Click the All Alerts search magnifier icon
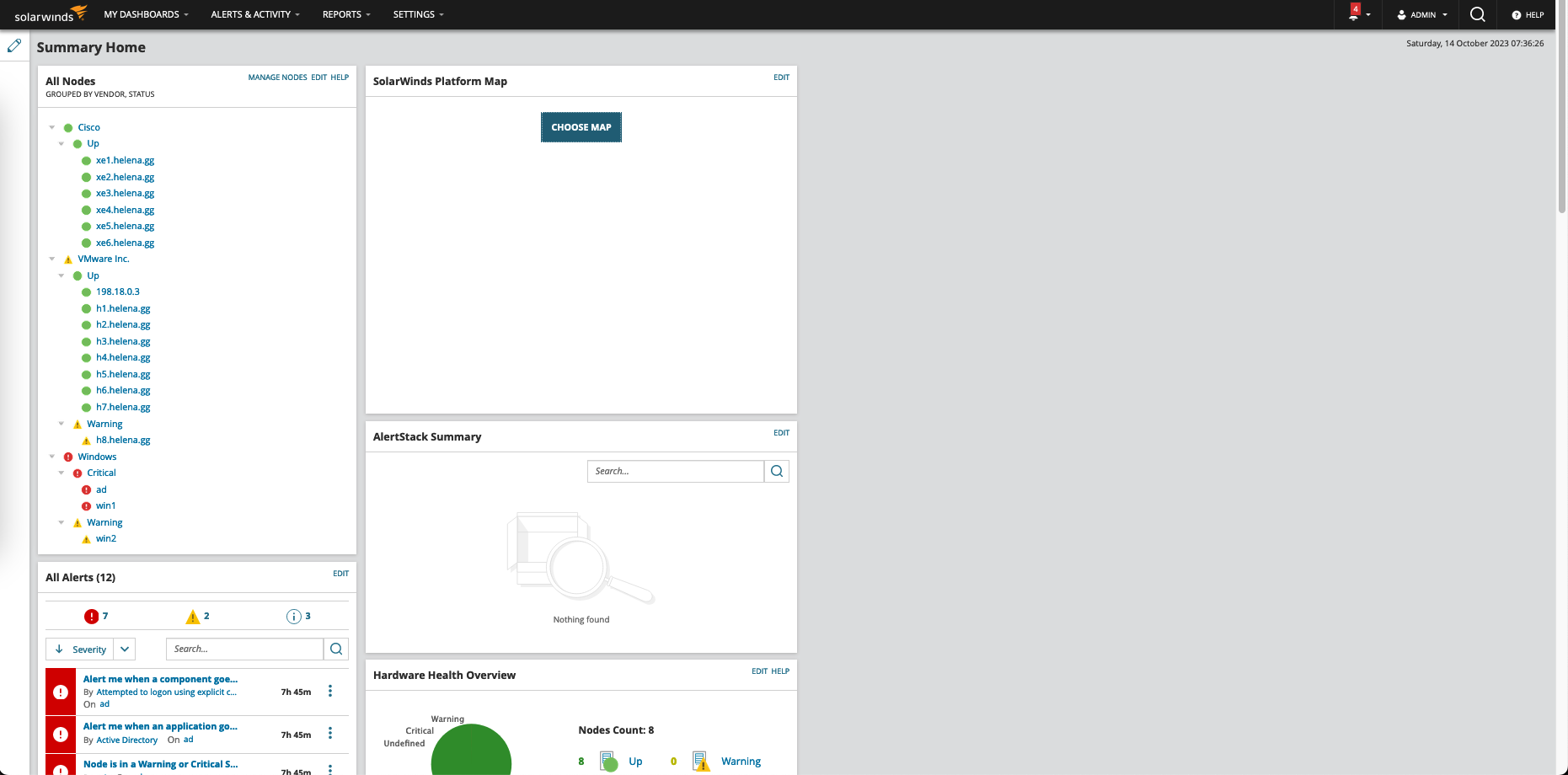The image size is (1568, 775). 336,649
